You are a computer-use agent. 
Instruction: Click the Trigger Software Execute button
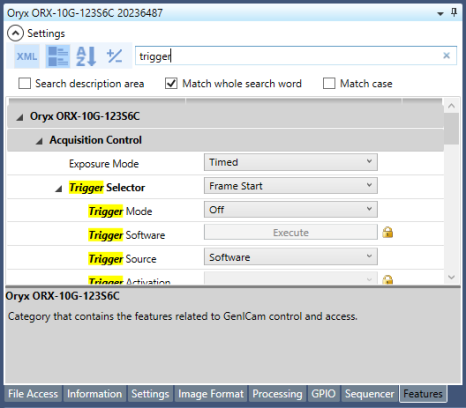[291, 232]
